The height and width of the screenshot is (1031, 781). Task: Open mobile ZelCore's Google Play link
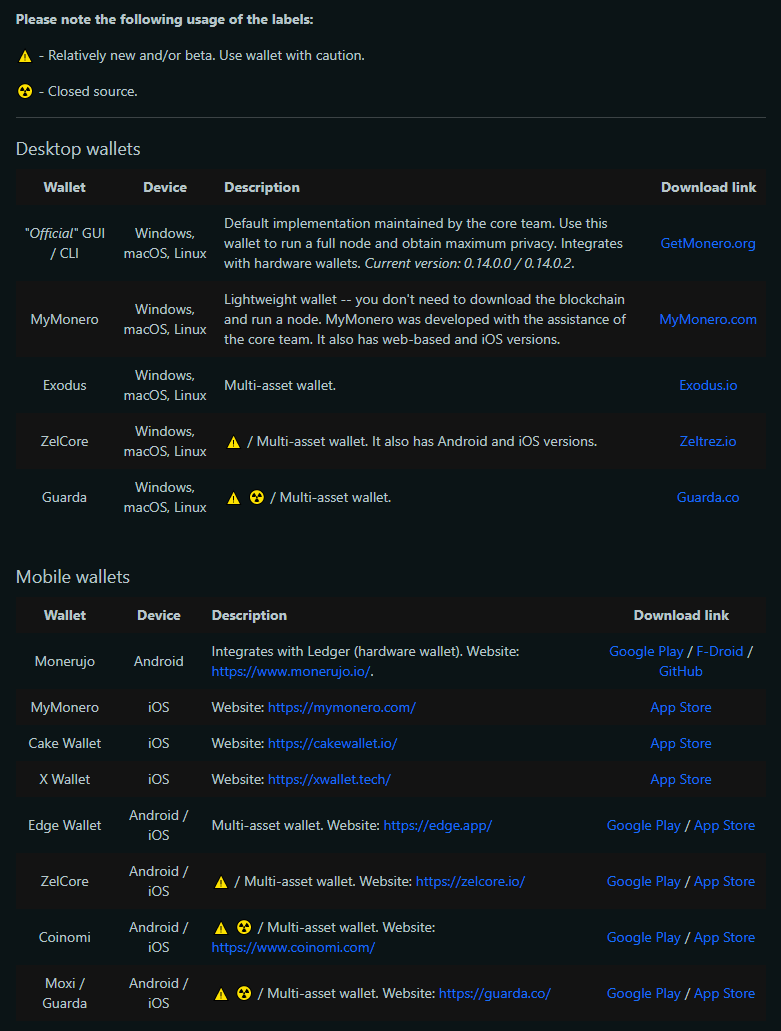pyautogui.click(x=644, y=882)
